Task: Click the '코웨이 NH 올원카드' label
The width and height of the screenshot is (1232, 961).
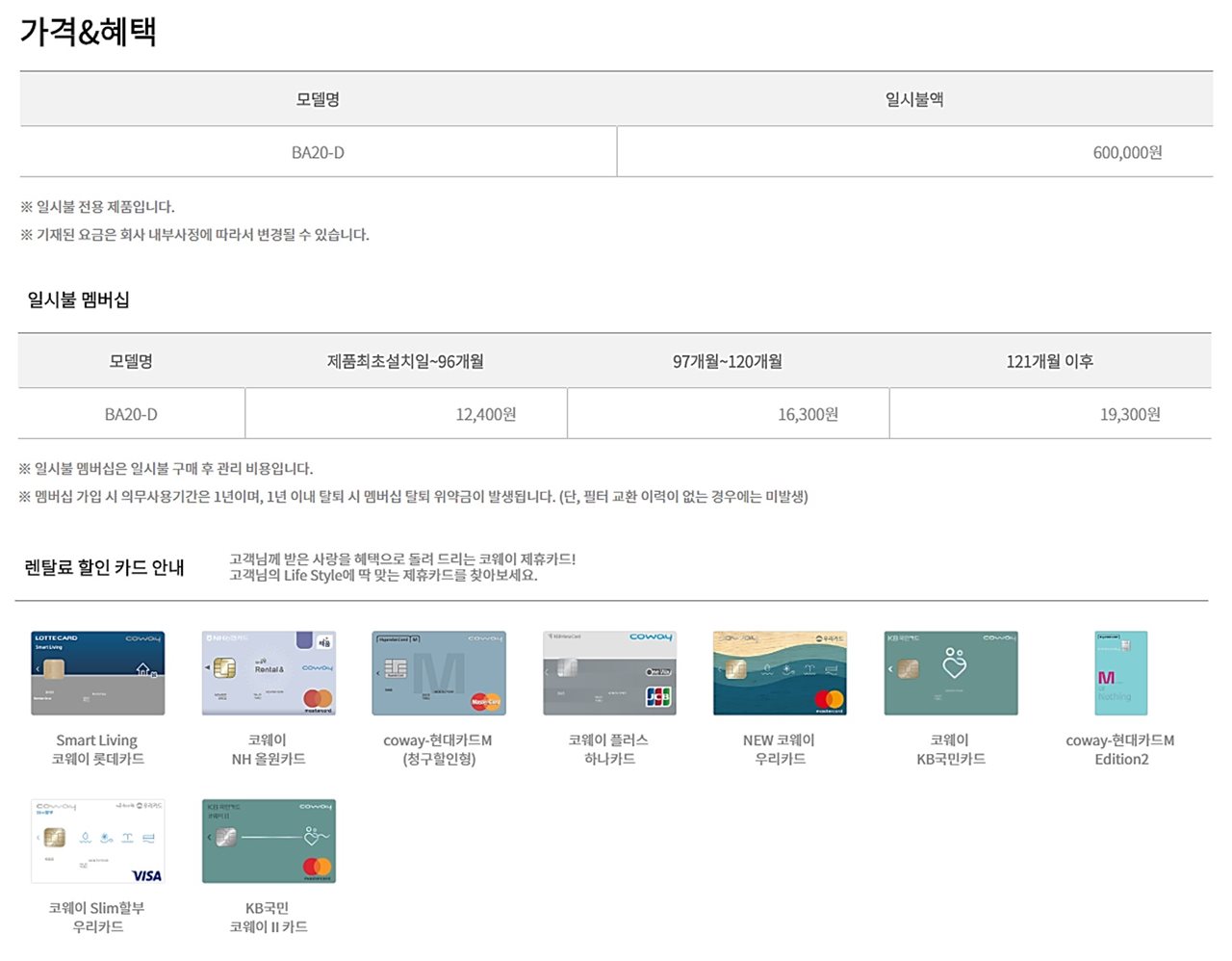Action: click(269, 749)
